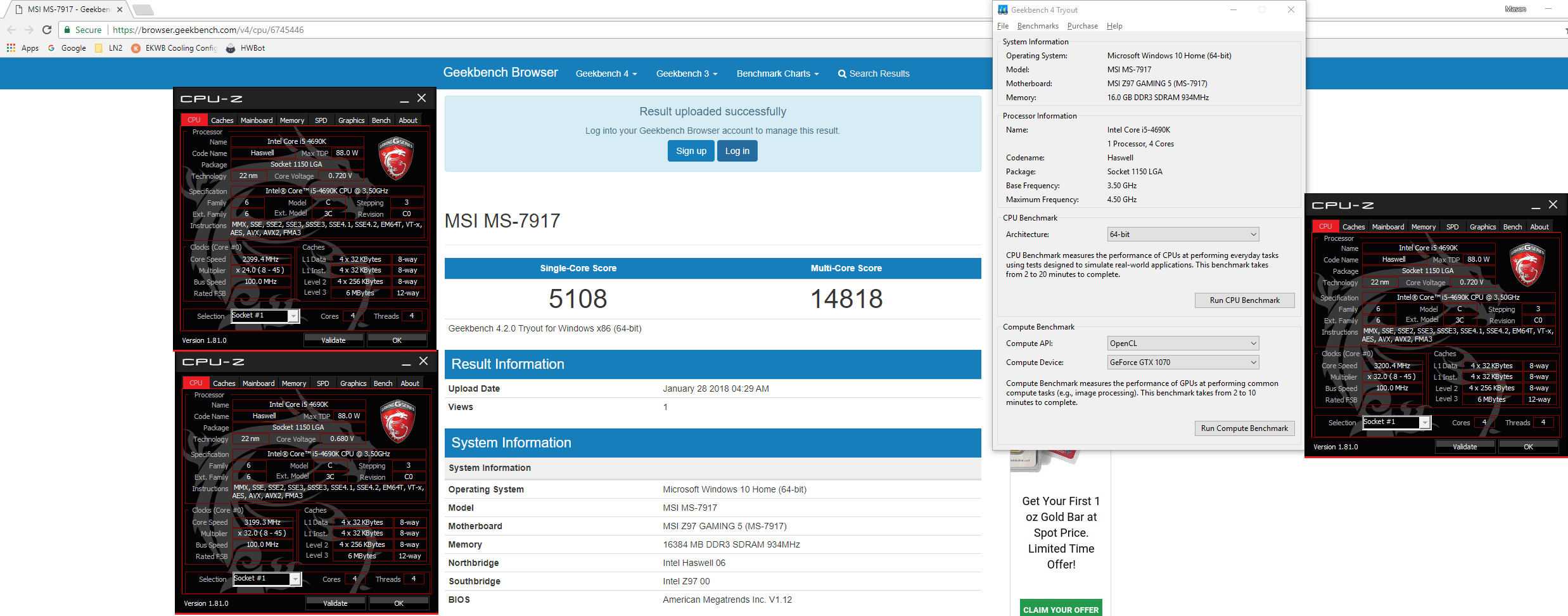This screenshot has height=616, width=1568.
Task: Open the LN2 folder bookmark
Action: 108,48
